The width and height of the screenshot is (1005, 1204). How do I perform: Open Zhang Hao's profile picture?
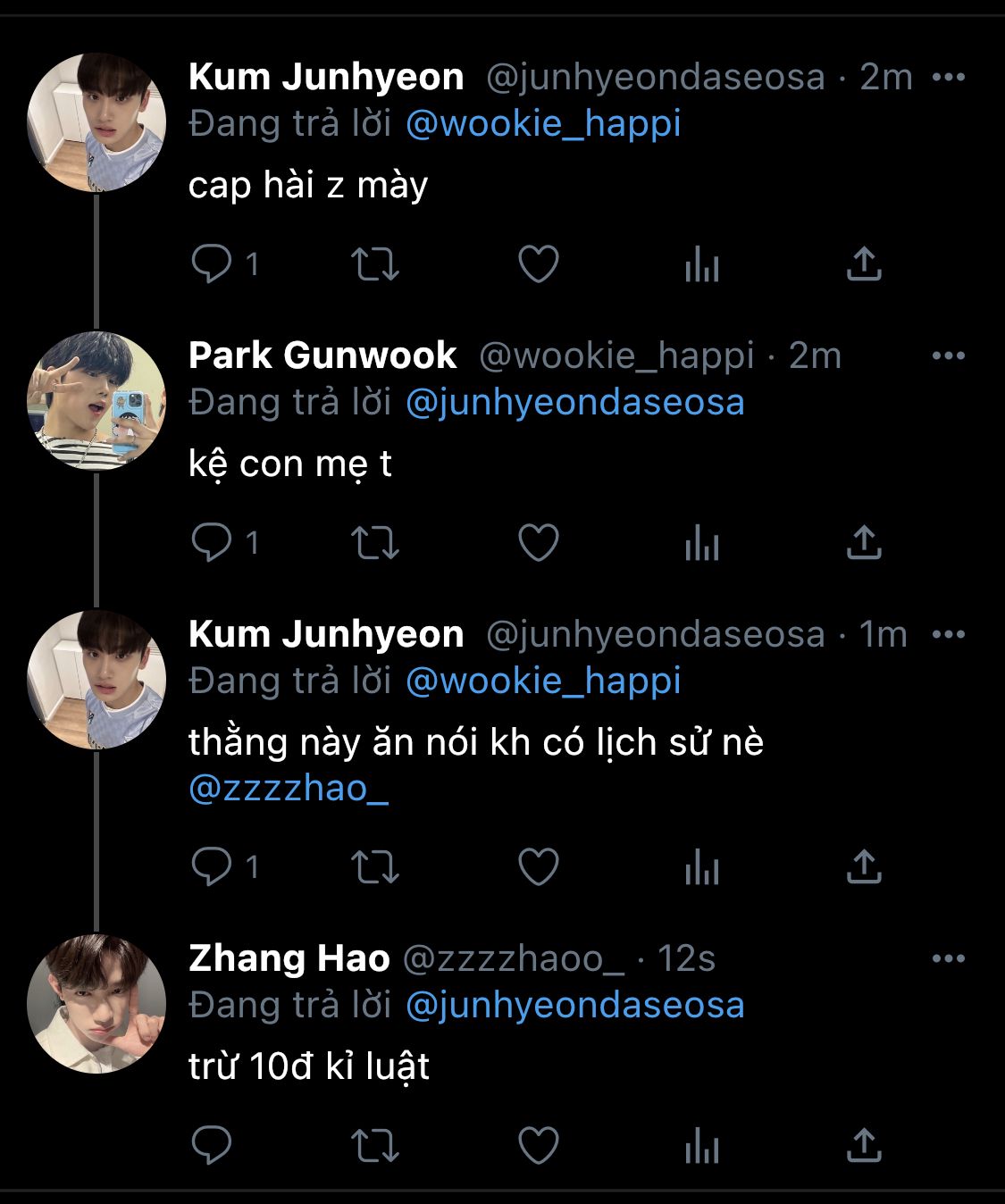pos(96,1003)
